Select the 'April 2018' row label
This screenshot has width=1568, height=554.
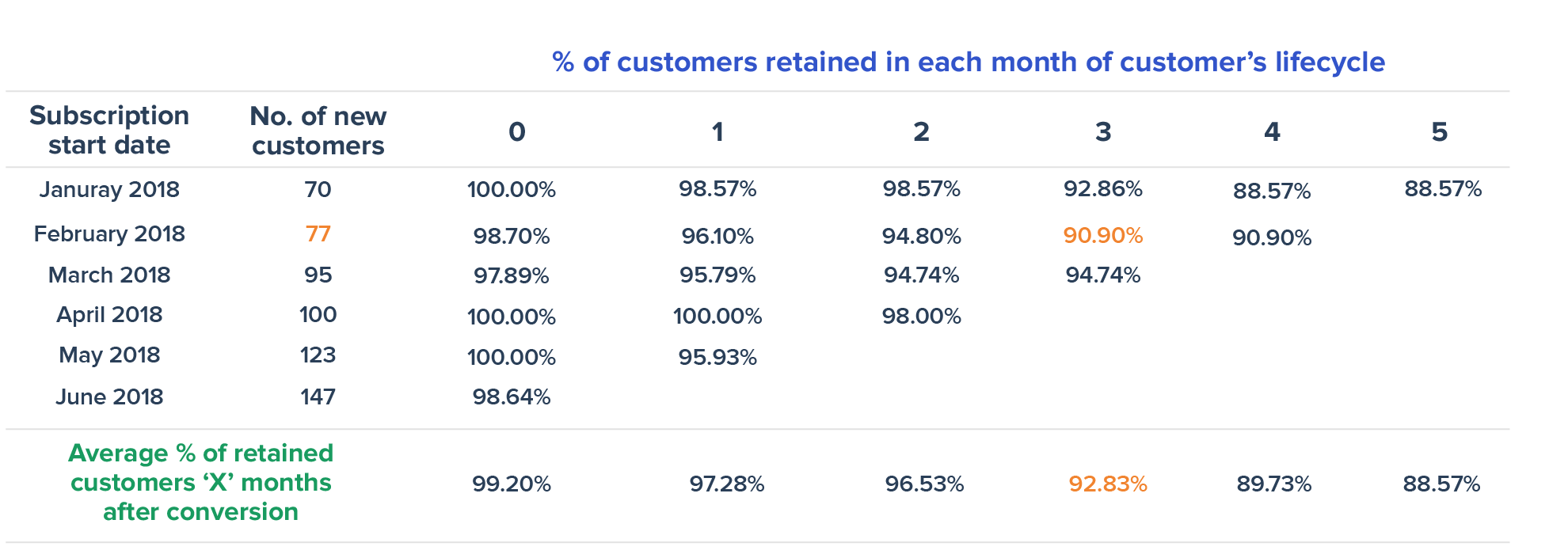click(109, 315)
